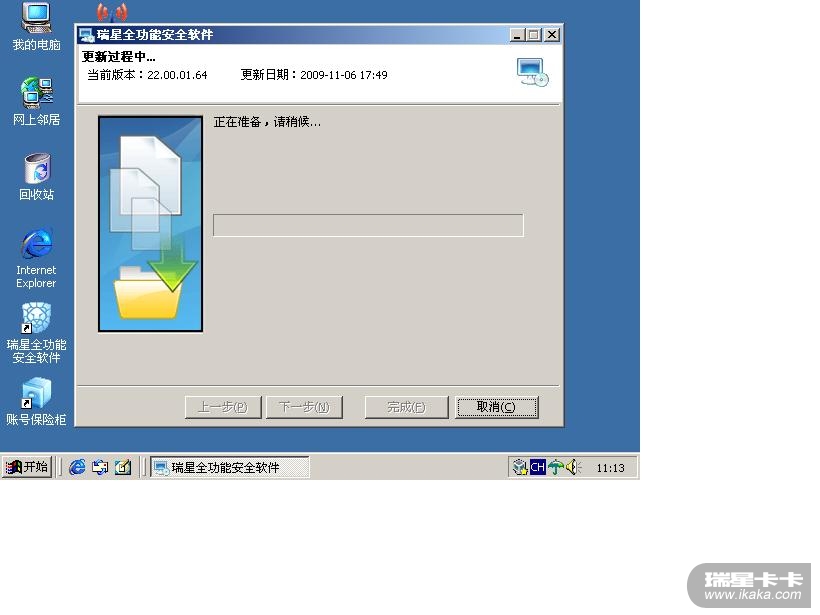Click the 上一步(P) back button
Screen dimensions: 820x615
tap(223, 407)
